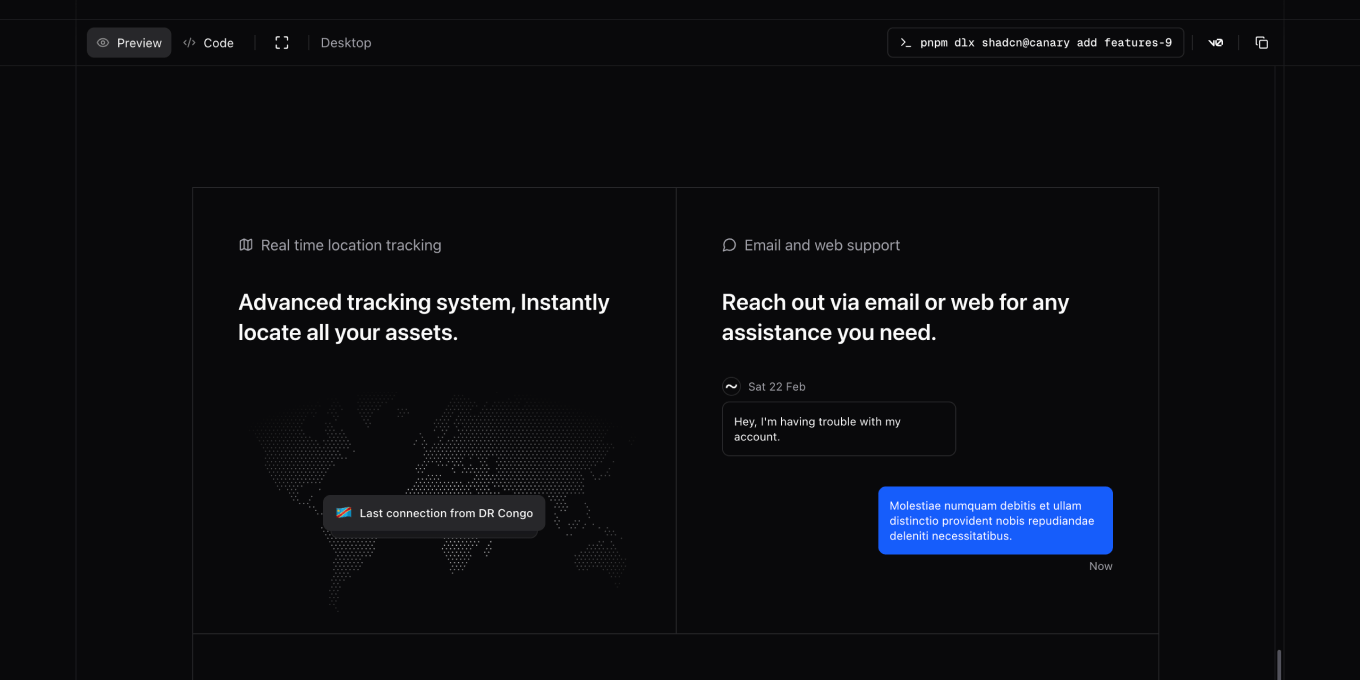Viewport: 1360px width, 680px height.
Task: Click the Last connection from DR Congo tooltip
Action: point(445,513)
